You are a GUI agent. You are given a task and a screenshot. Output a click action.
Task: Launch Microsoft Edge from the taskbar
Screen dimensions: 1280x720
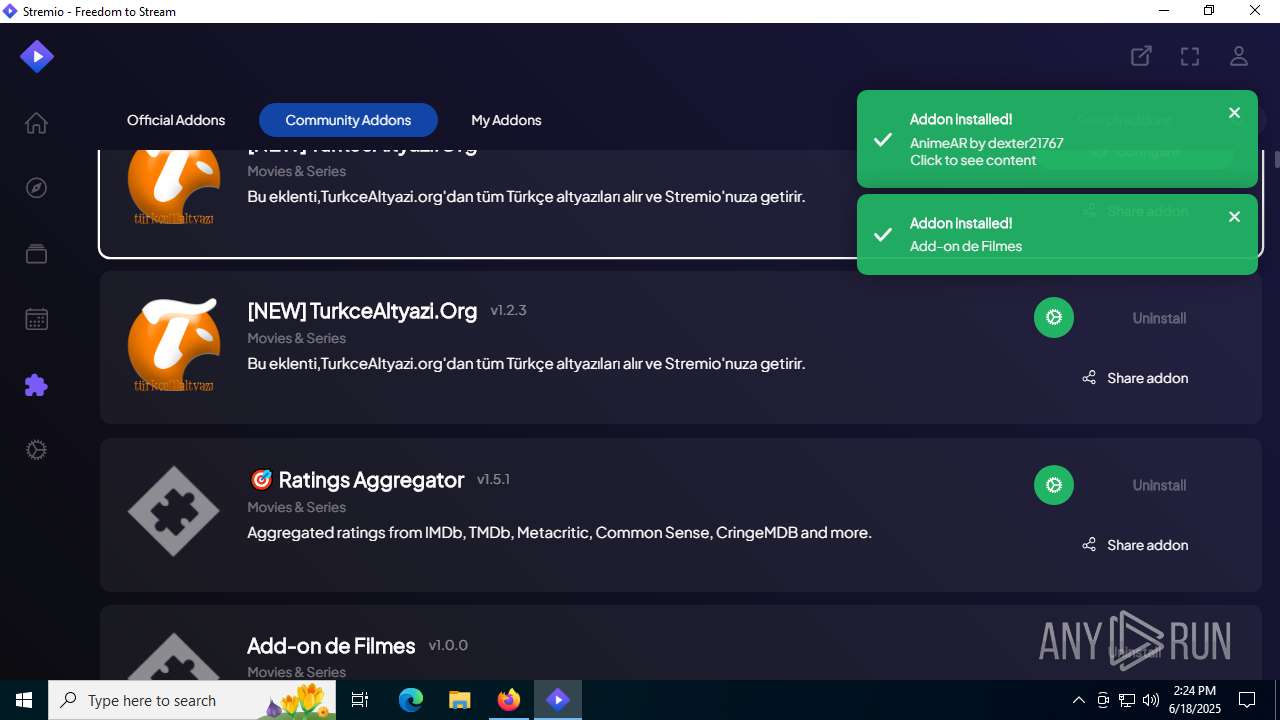411,700
